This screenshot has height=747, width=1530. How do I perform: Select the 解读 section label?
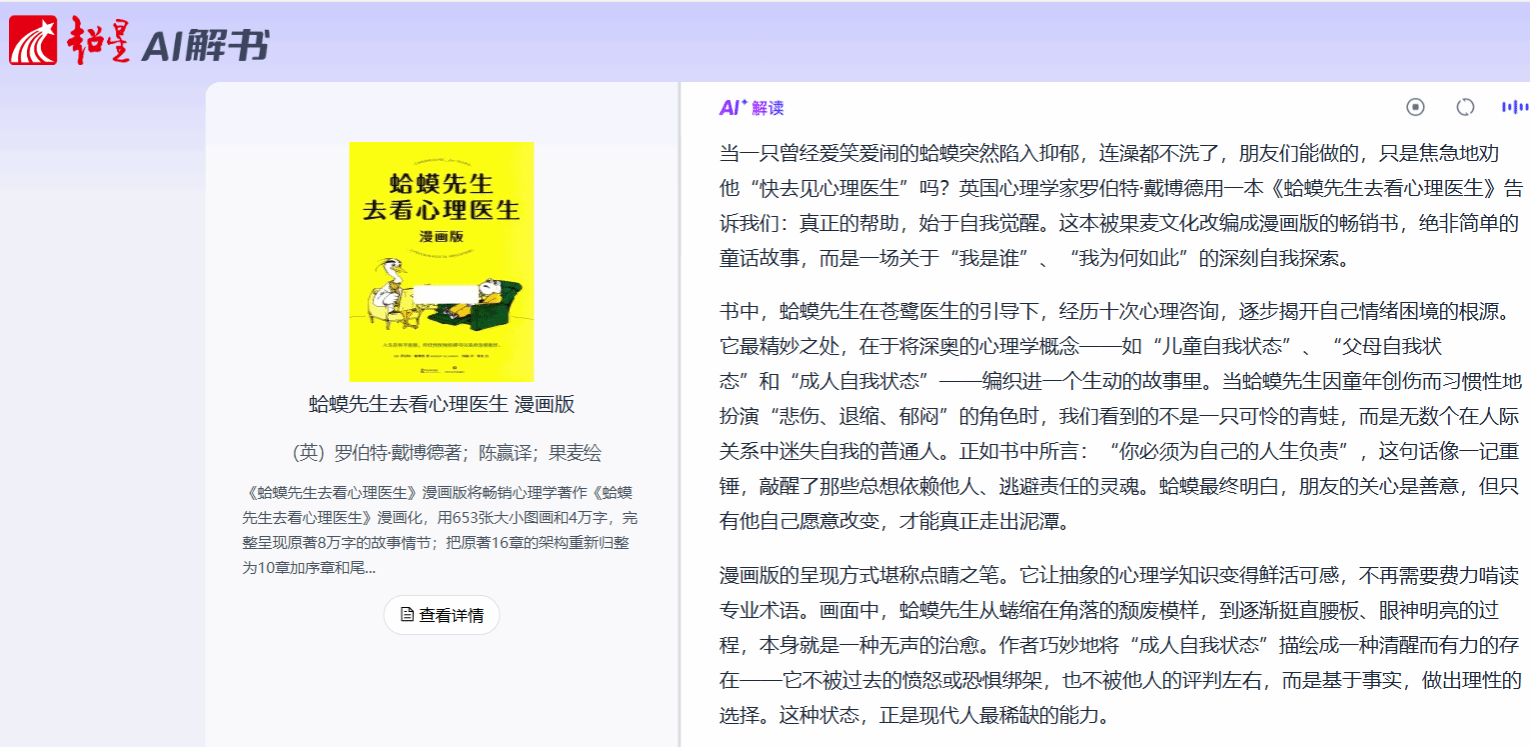pyautogui.click(x=768, y=108)
